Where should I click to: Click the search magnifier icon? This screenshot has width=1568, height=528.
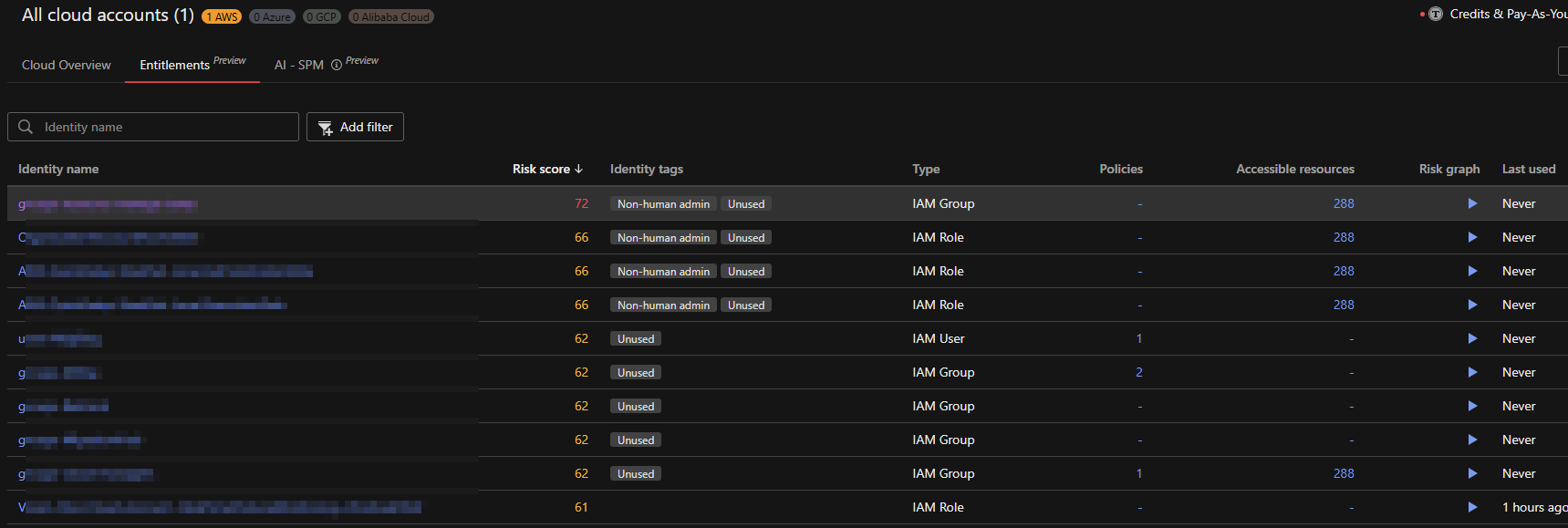[x=26, y=127]
